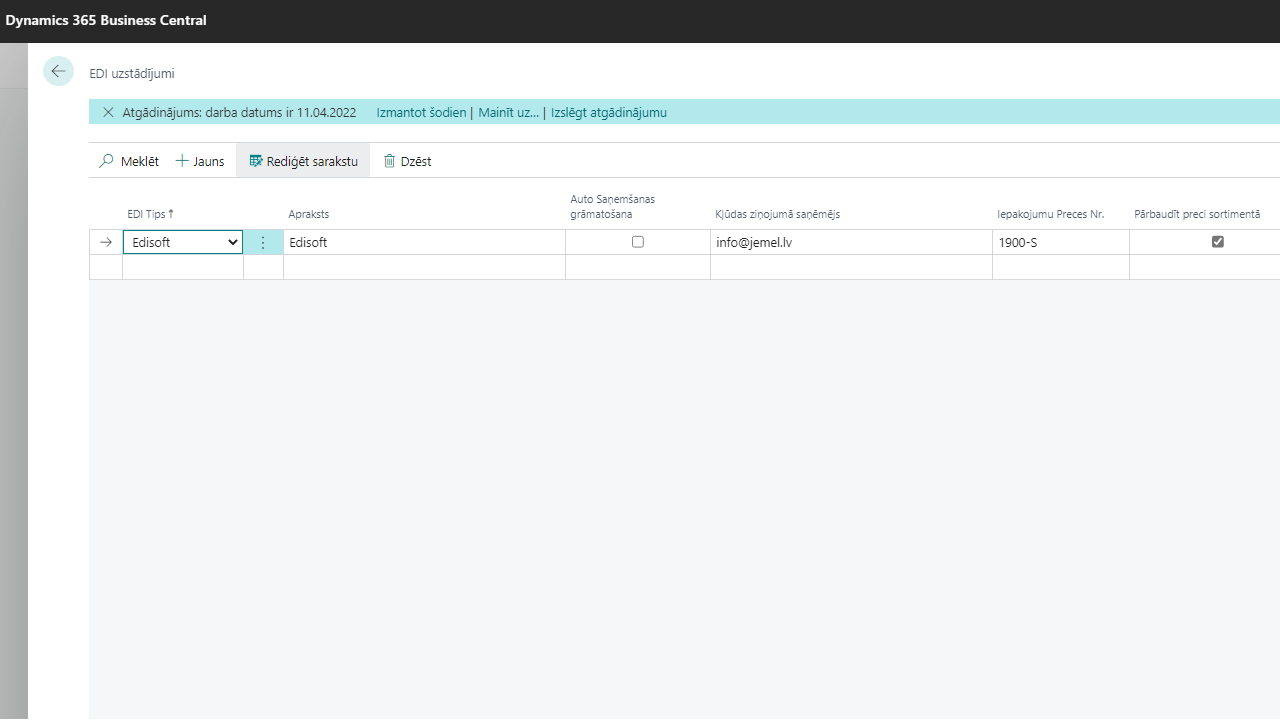Enable Auto Saņemšanas grāmatošana checkbox
This screenshot has height=720, width=1280.
(638, 242)
